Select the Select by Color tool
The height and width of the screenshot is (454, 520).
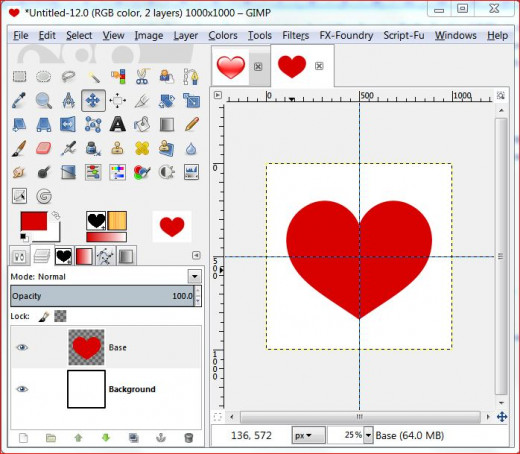pyautogui.click(x=118, y=76)
